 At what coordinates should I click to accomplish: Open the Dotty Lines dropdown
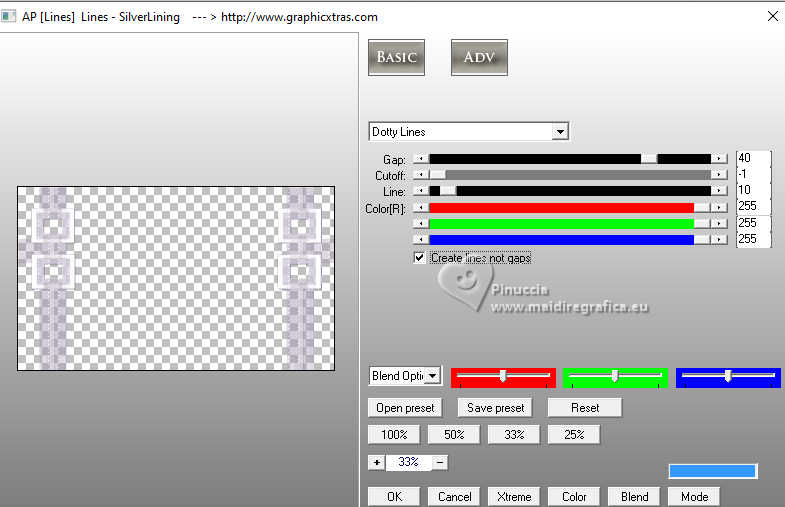tap(560, 132)
